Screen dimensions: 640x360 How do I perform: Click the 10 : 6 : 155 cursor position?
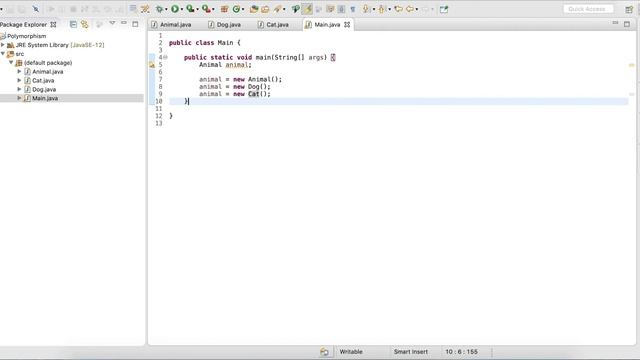(461, 351)
